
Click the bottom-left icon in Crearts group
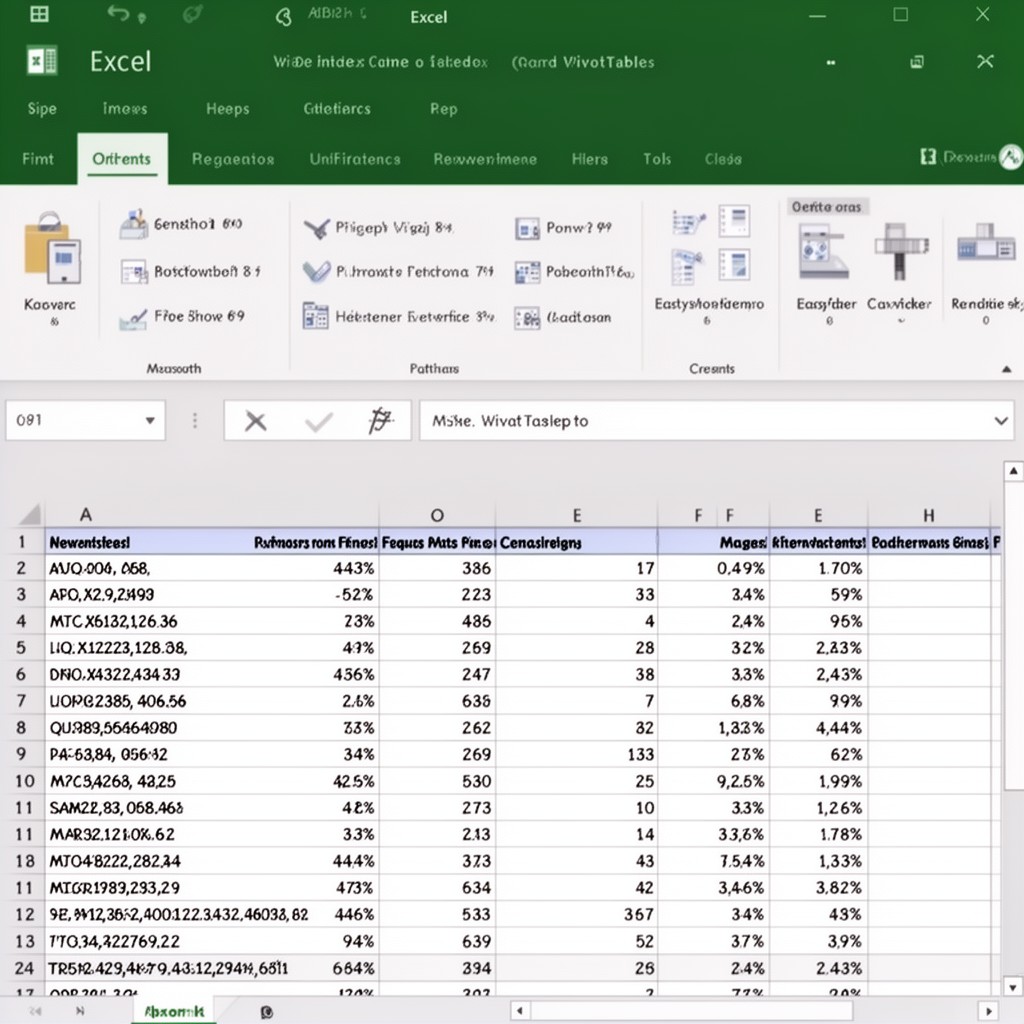pos(687,267)
